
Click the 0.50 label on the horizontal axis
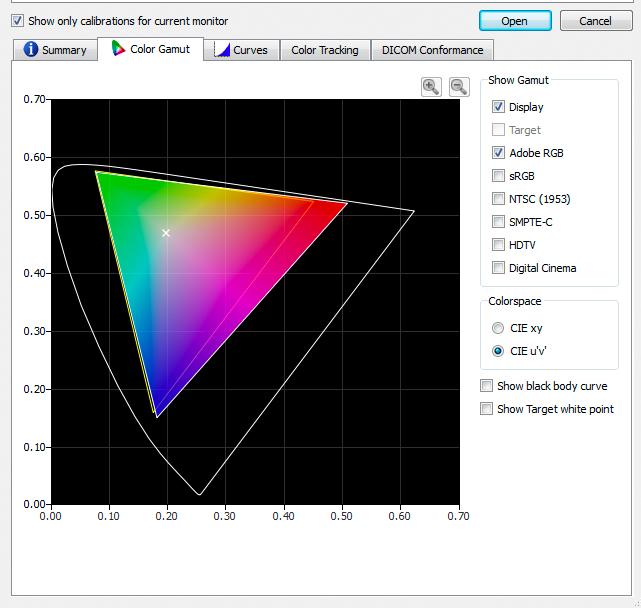coord(341,516)
